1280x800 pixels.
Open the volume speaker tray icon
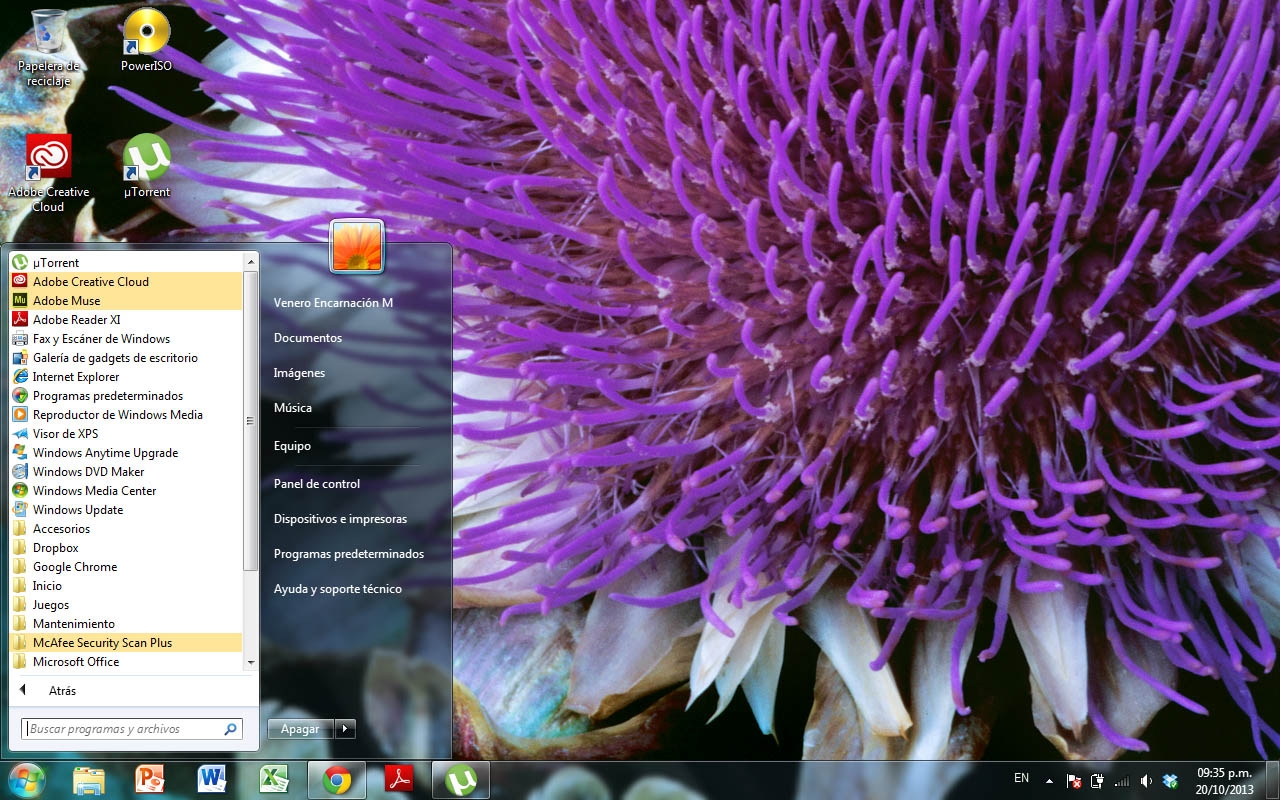point(1146,780)
